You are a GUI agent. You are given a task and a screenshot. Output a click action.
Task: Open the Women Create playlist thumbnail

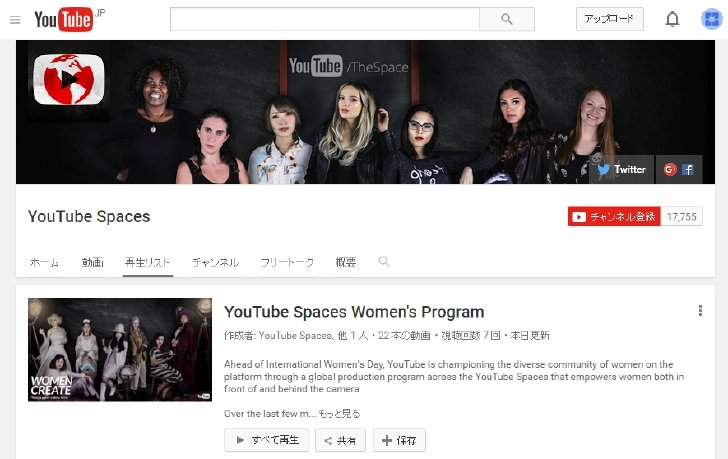pyautogui.click(x=120, y=349)
